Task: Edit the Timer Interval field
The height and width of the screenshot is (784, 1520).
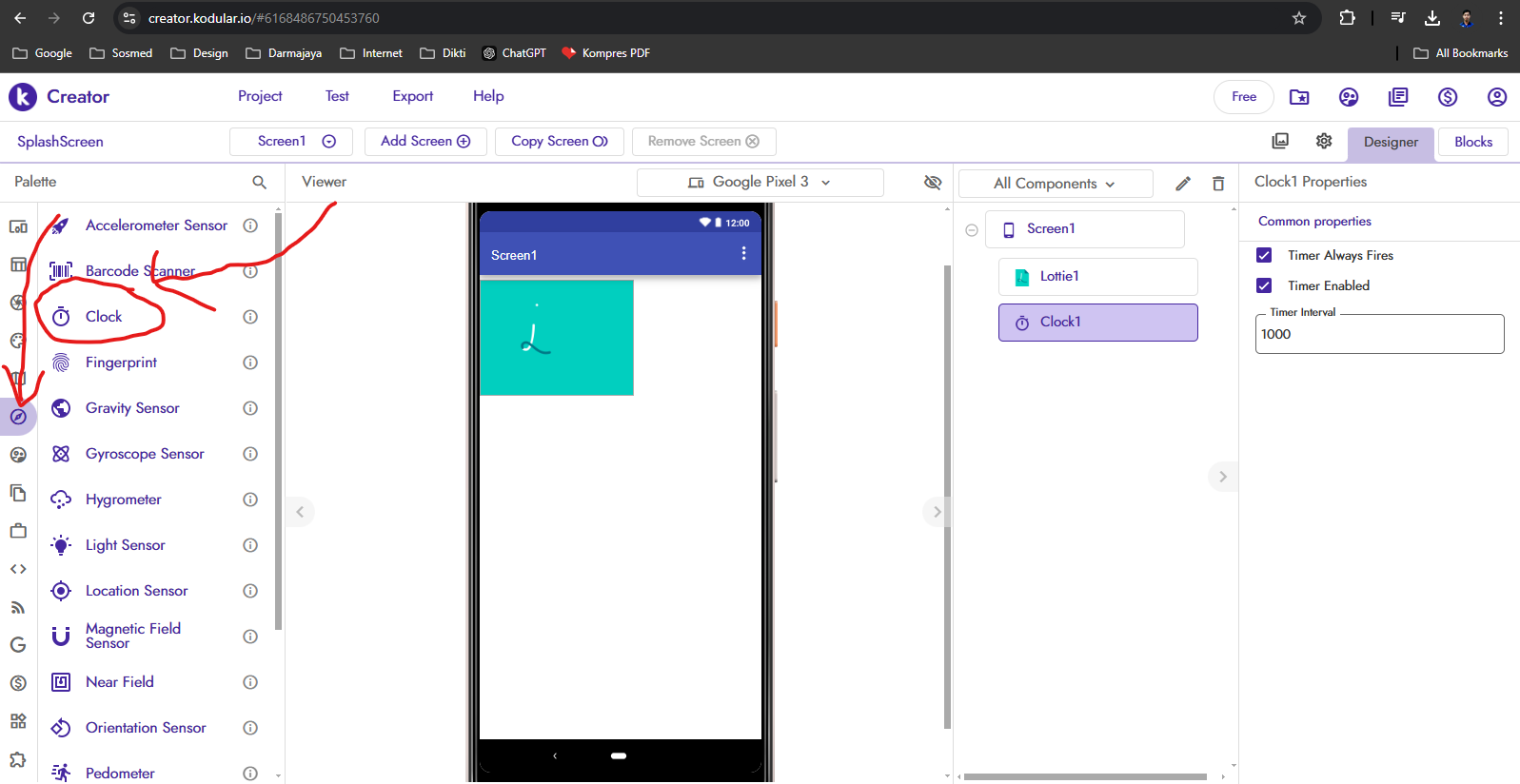Action: tap(1379, 334)
